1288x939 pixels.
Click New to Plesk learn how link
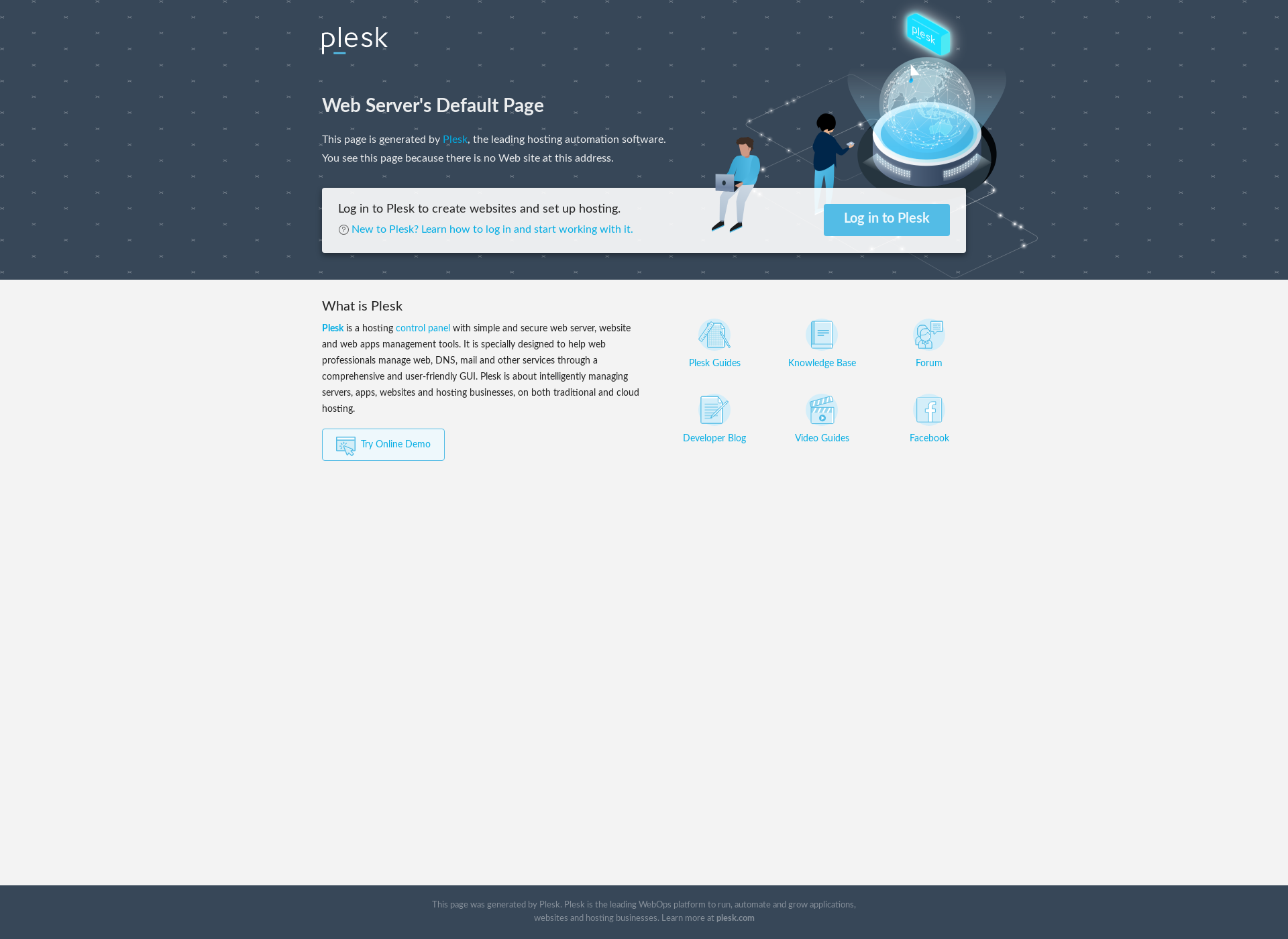[x=492, y=229]
